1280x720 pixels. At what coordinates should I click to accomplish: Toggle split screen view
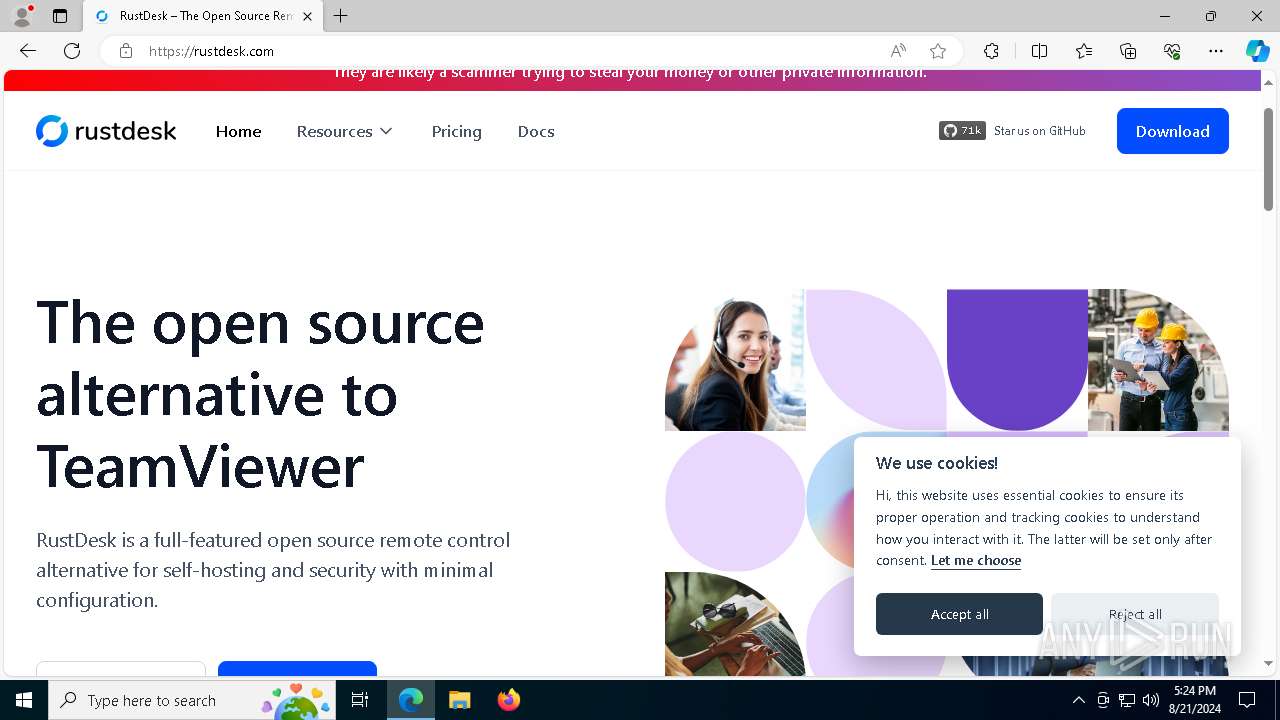pos(1039,51)
